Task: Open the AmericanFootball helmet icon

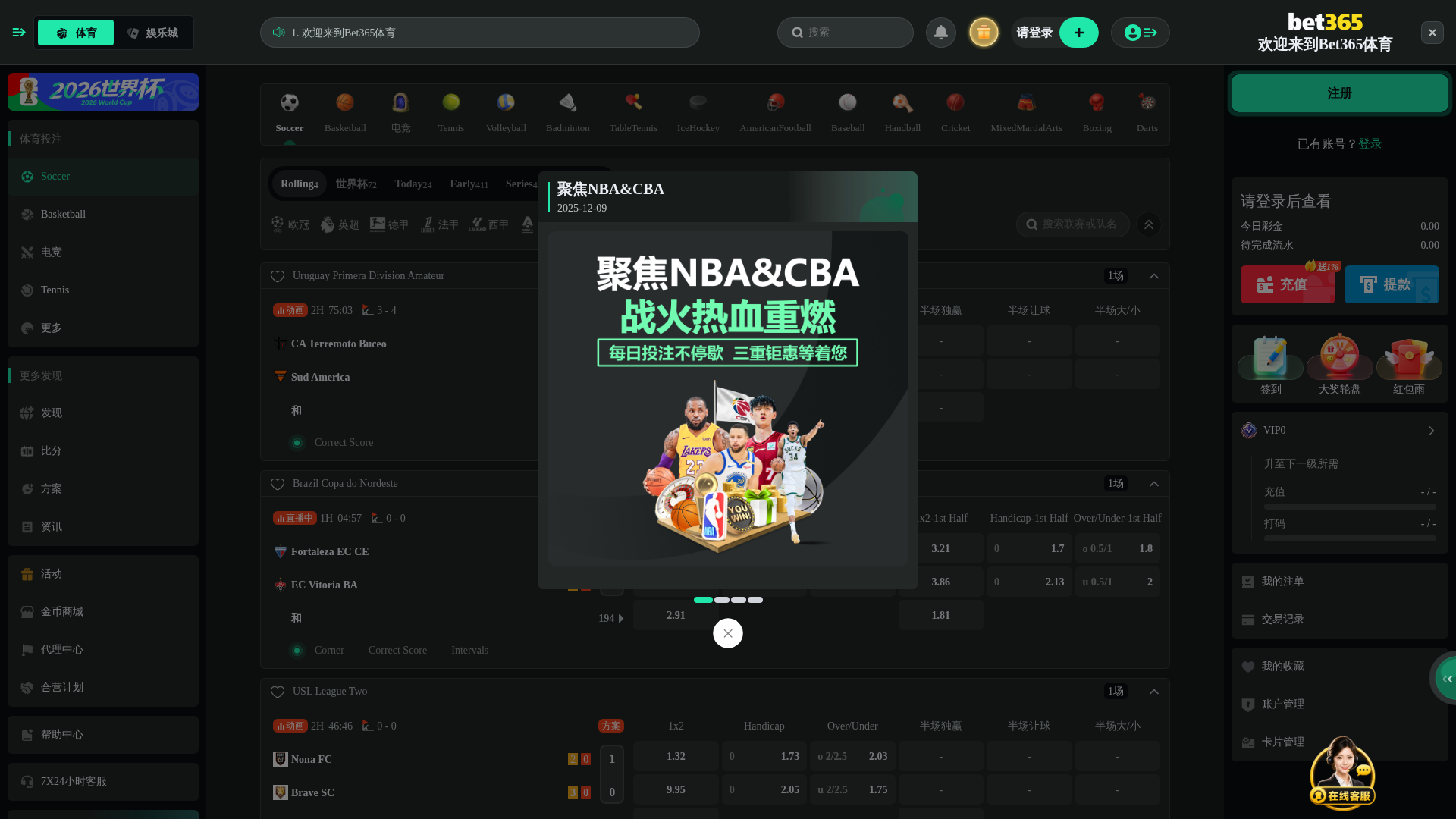Action: 776,102
